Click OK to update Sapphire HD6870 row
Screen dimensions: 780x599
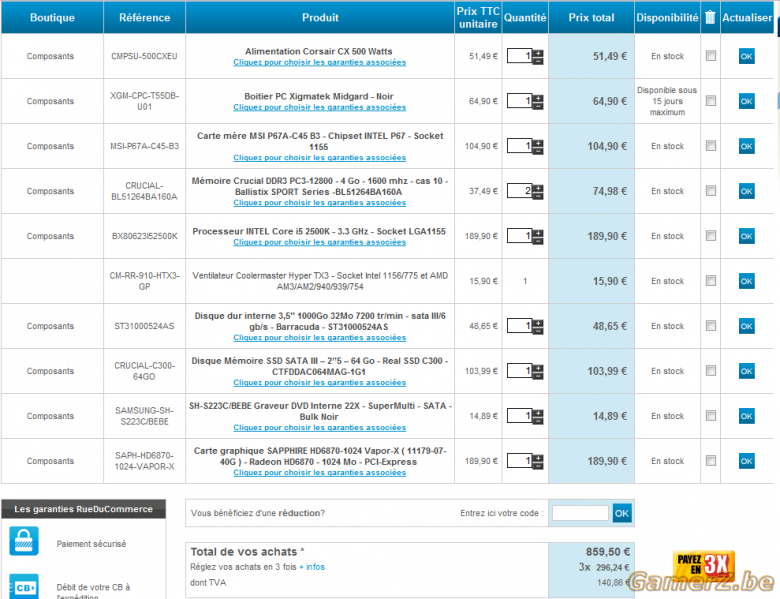pyautogui.click(x=746, y=461)
